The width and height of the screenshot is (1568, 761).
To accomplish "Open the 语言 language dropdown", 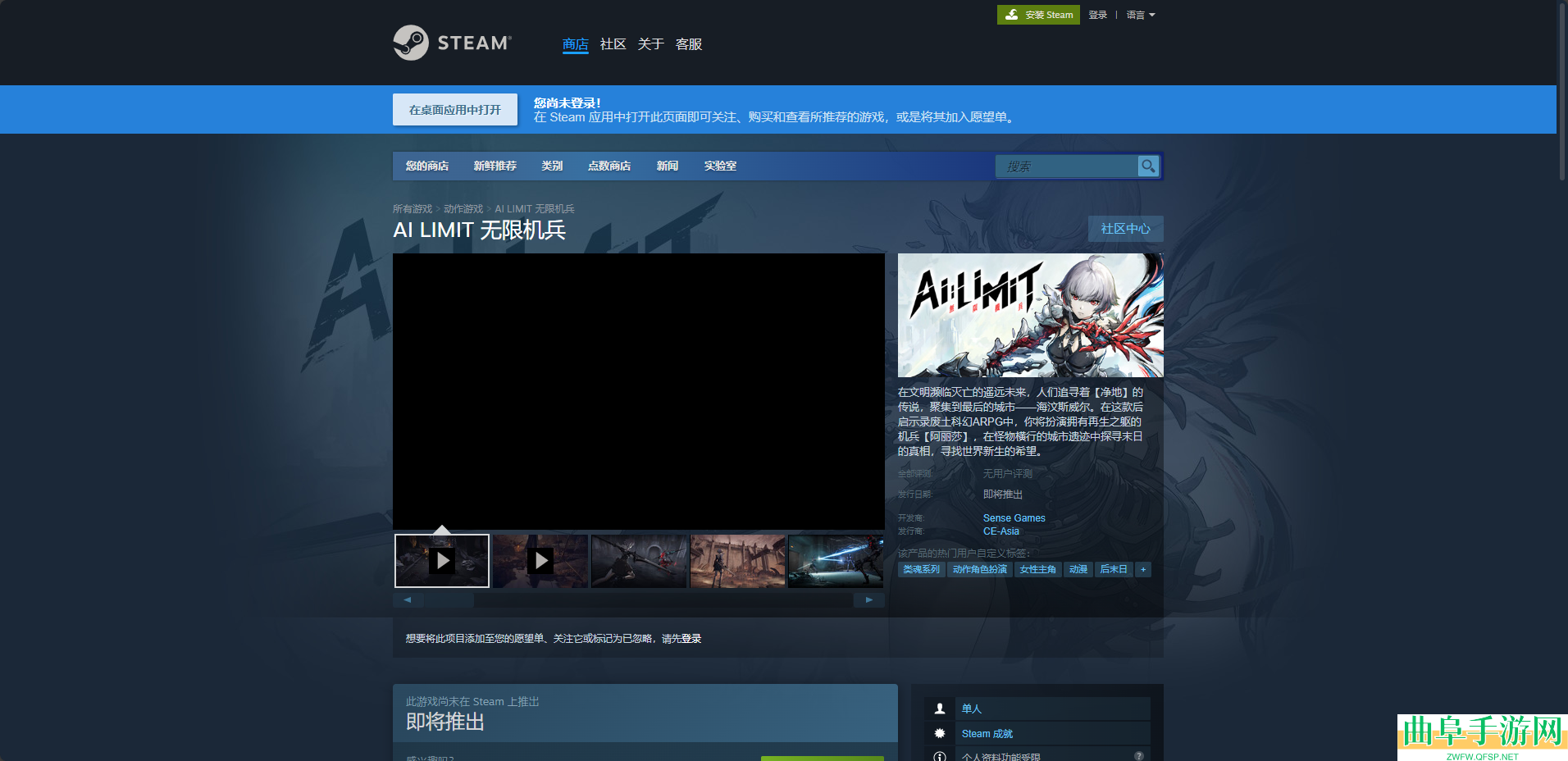I will (1140, 15).
